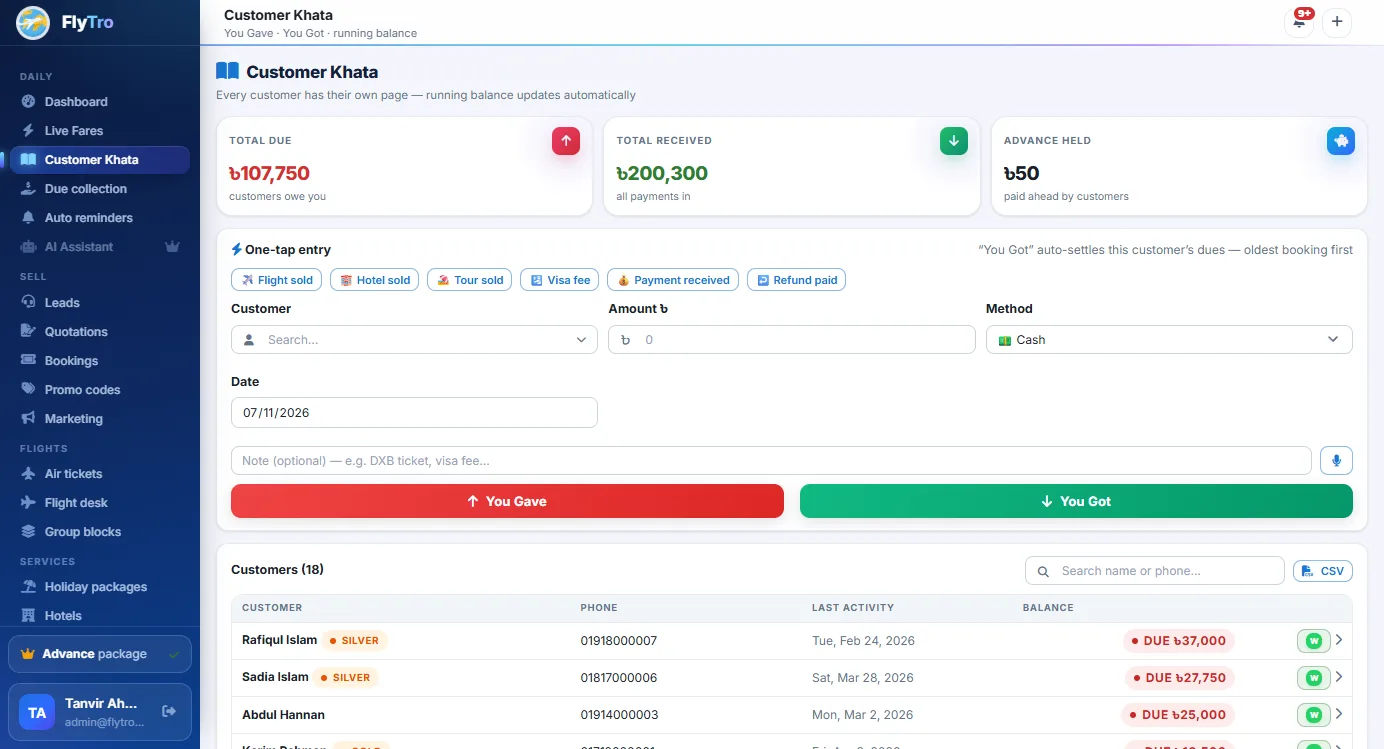Click WhatsApp icon for Rafiqul Islam
The height and width of the screenshot is (749, 1384).
(x=1314, y=640)
